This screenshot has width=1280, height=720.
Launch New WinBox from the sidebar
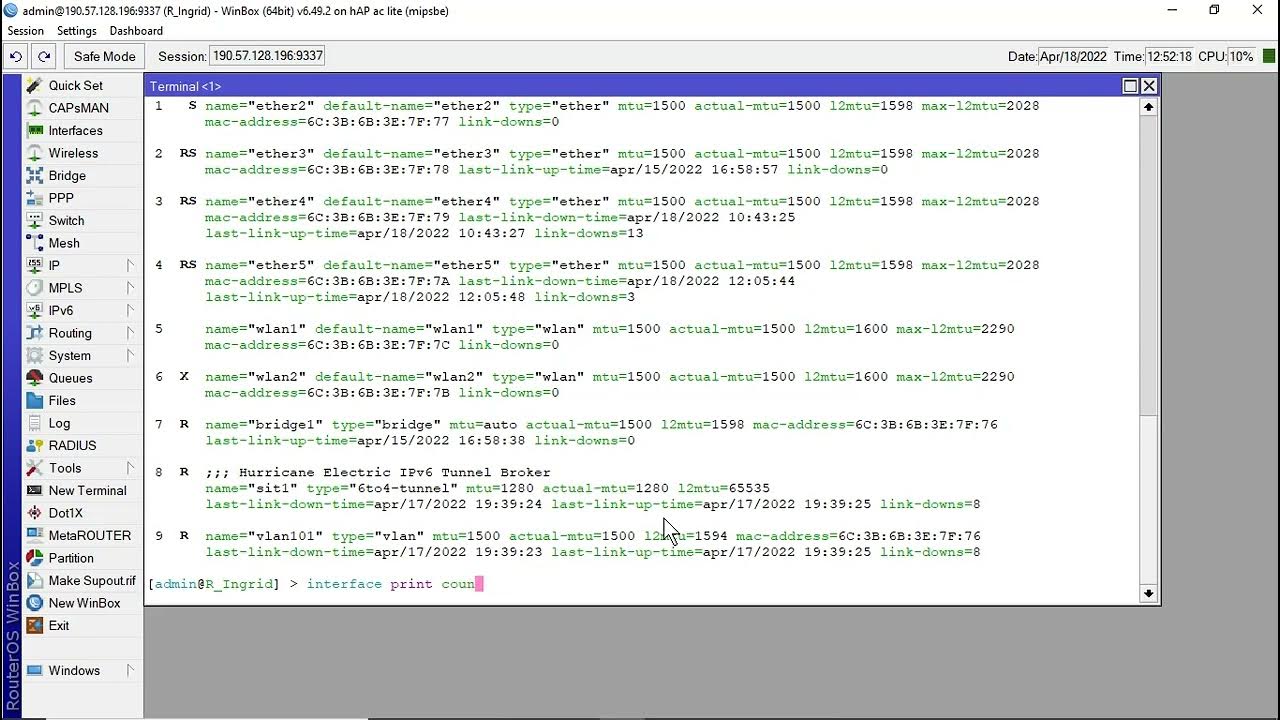[x=84, y=603]
